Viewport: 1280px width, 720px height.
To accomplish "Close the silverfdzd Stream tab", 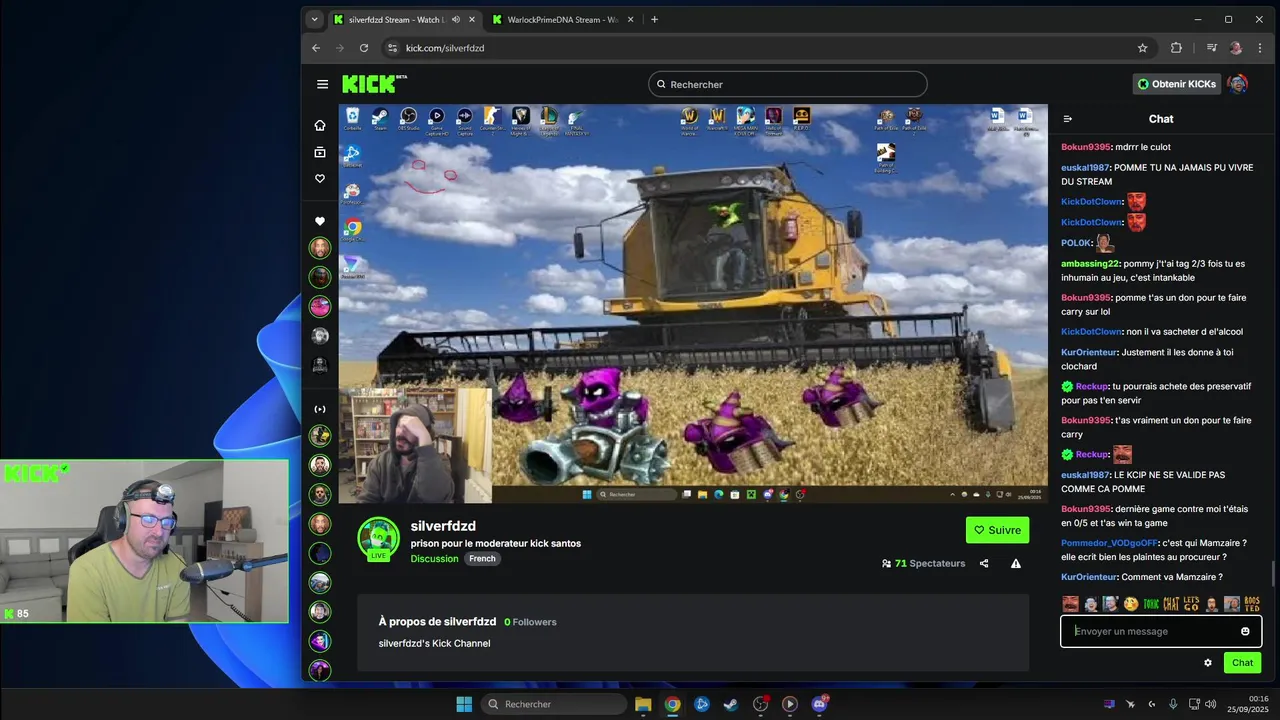I will pyautogui.click(x=472, y=19).
